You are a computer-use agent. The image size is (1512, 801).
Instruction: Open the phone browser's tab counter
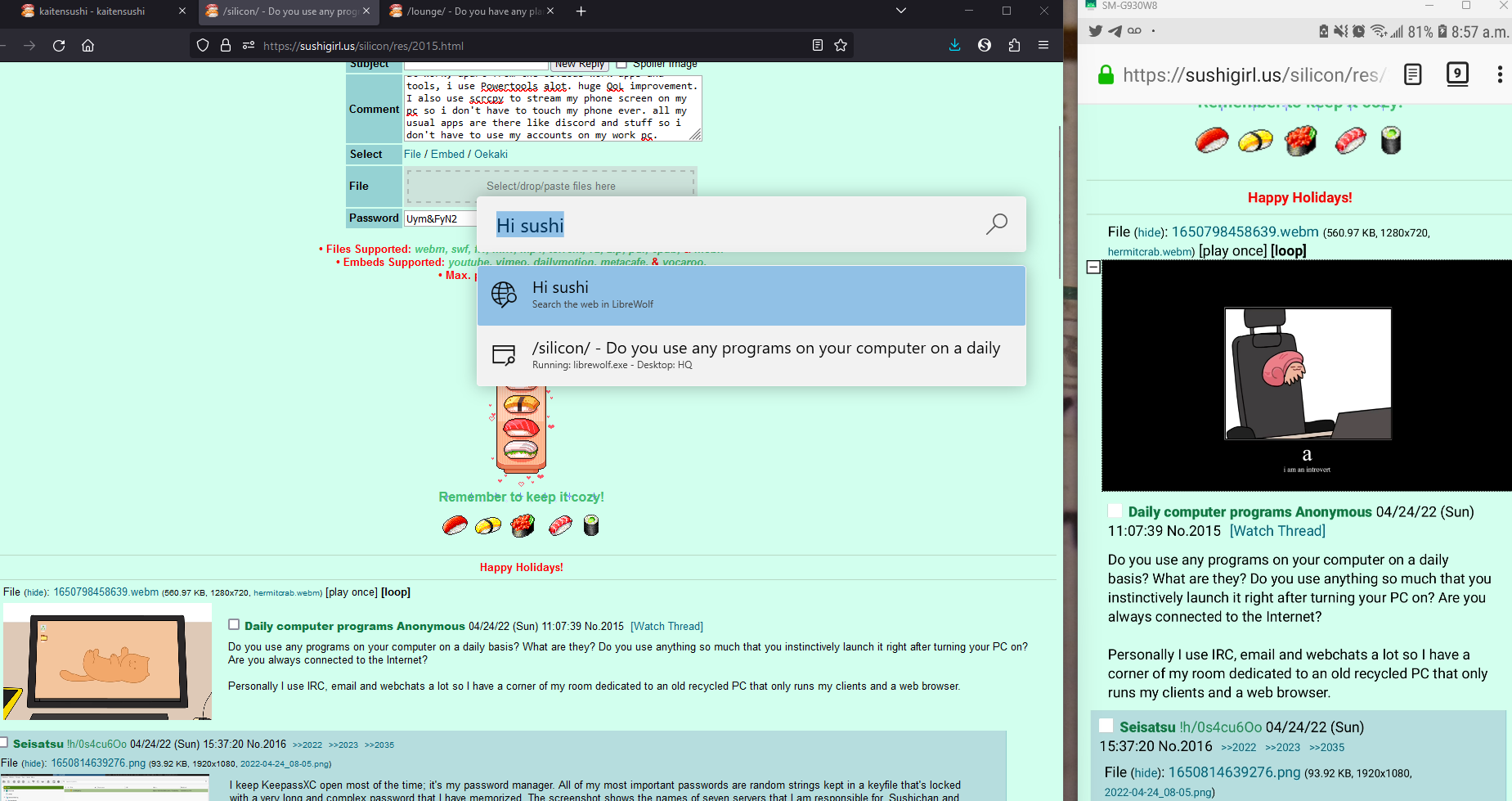(1456, 74)
